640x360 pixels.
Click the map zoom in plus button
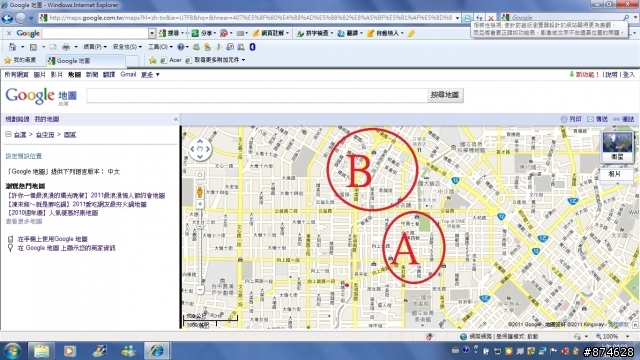point(200,204)
